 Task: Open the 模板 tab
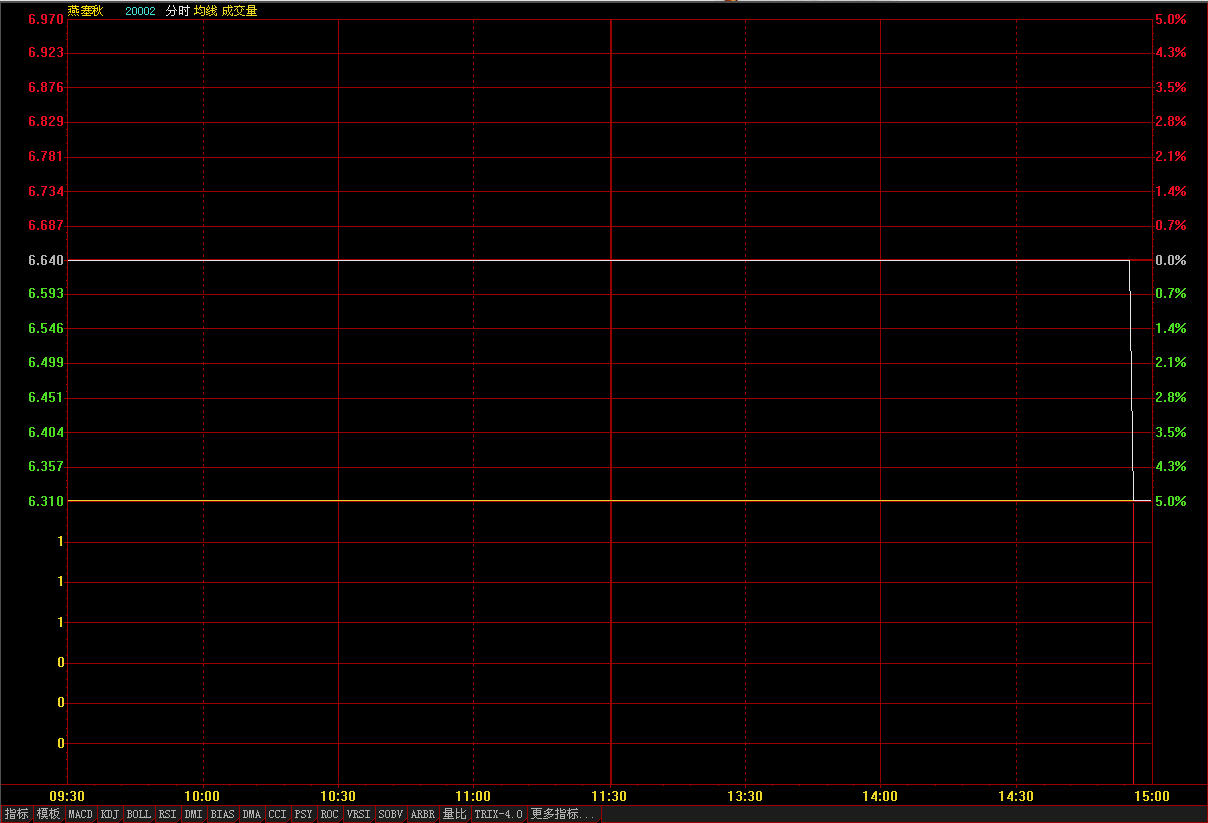pos(48,814)
